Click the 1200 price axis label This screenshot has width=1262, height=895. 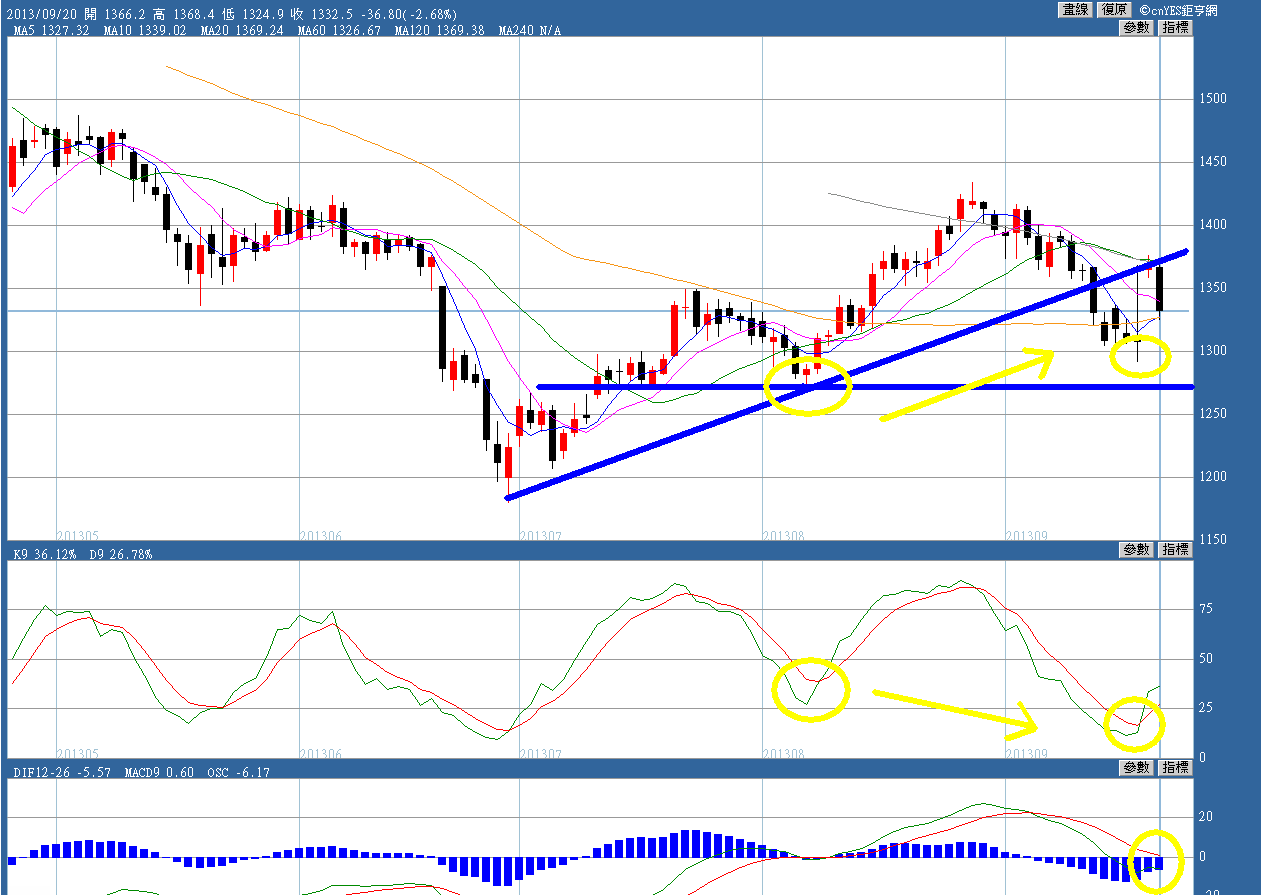click(1211, 477)
